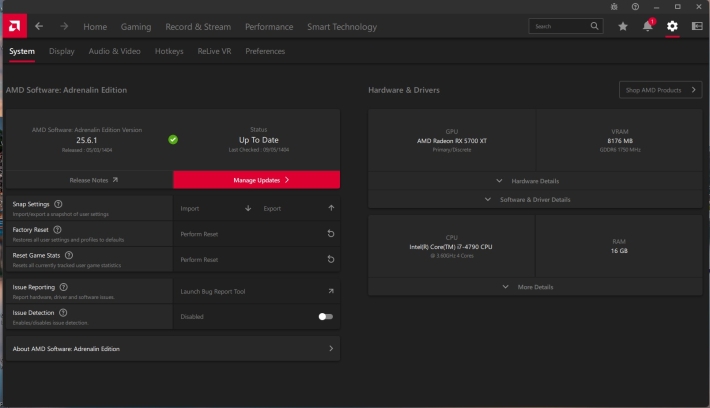Open notifications bell icon

[648, 26]
